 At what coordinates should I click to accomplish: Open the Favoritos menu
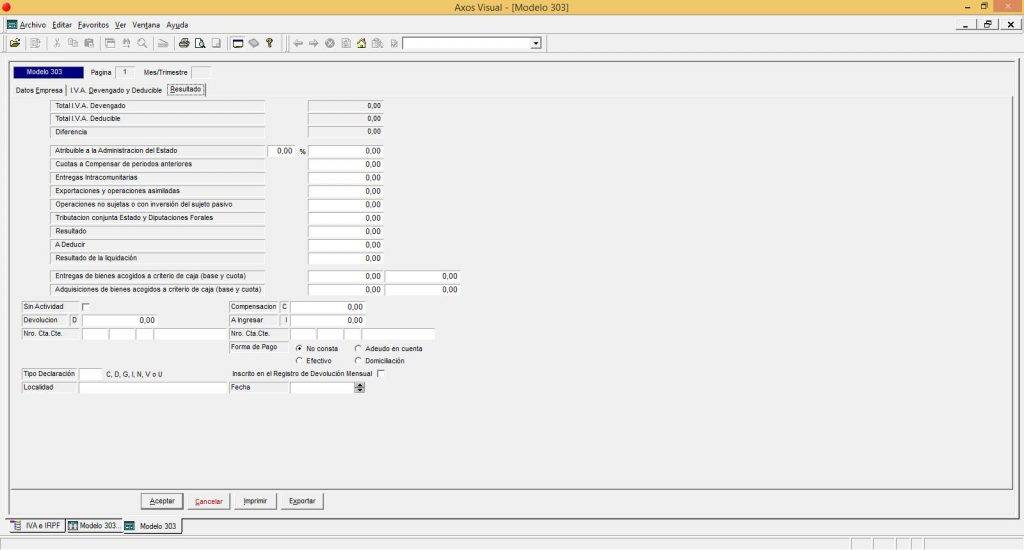[93, 24]
